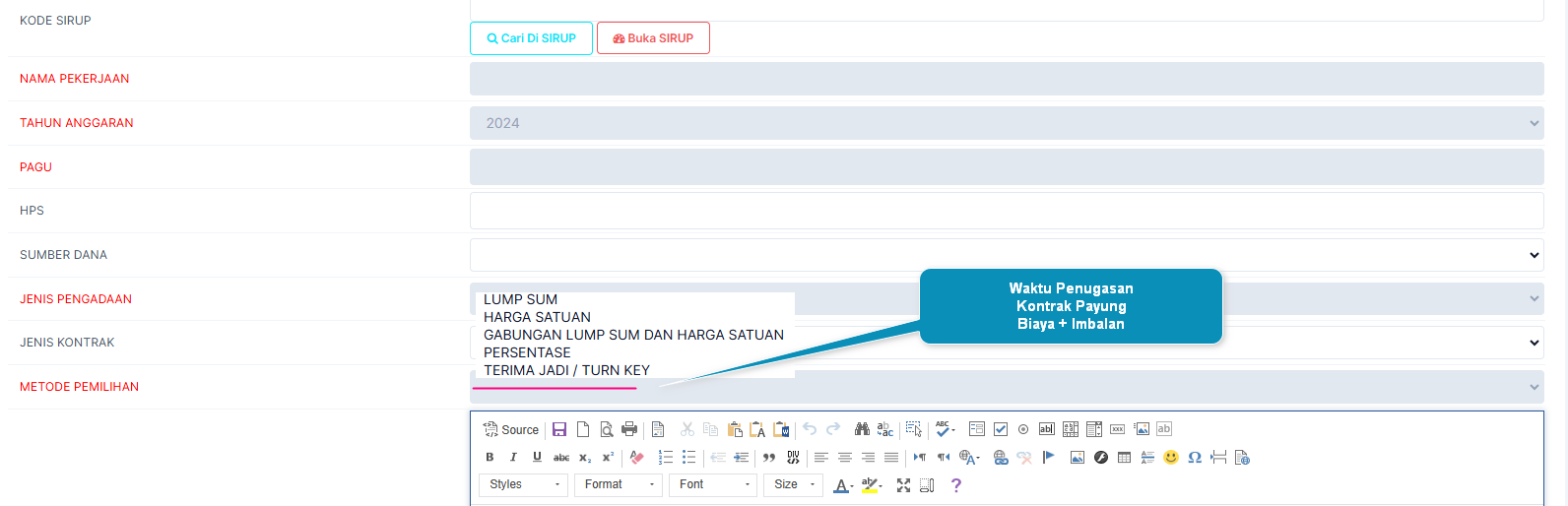Click the Save icon in editor toolbar
Viewport: 1568px width, 506px height.
click(x=559, y=429)
